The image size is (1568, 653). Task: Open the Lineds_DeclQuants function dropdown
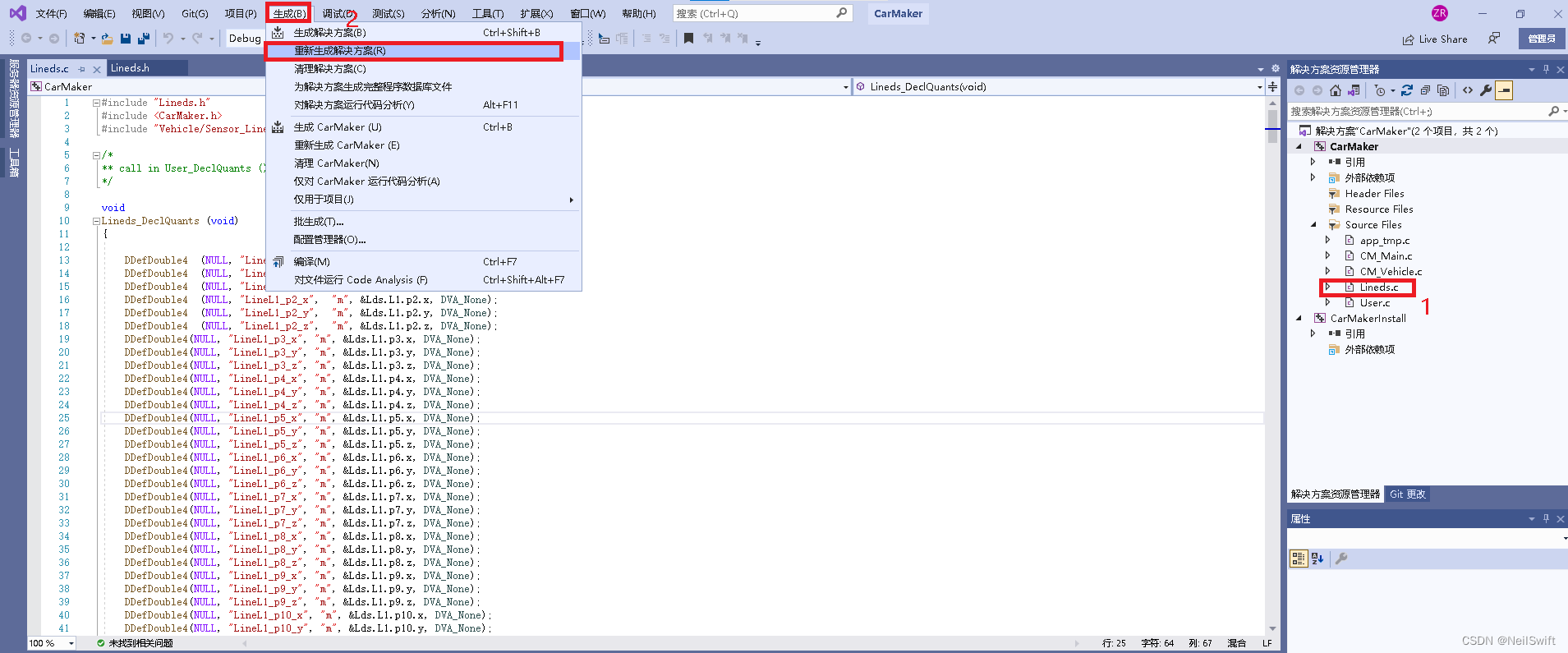point(1259,87)
